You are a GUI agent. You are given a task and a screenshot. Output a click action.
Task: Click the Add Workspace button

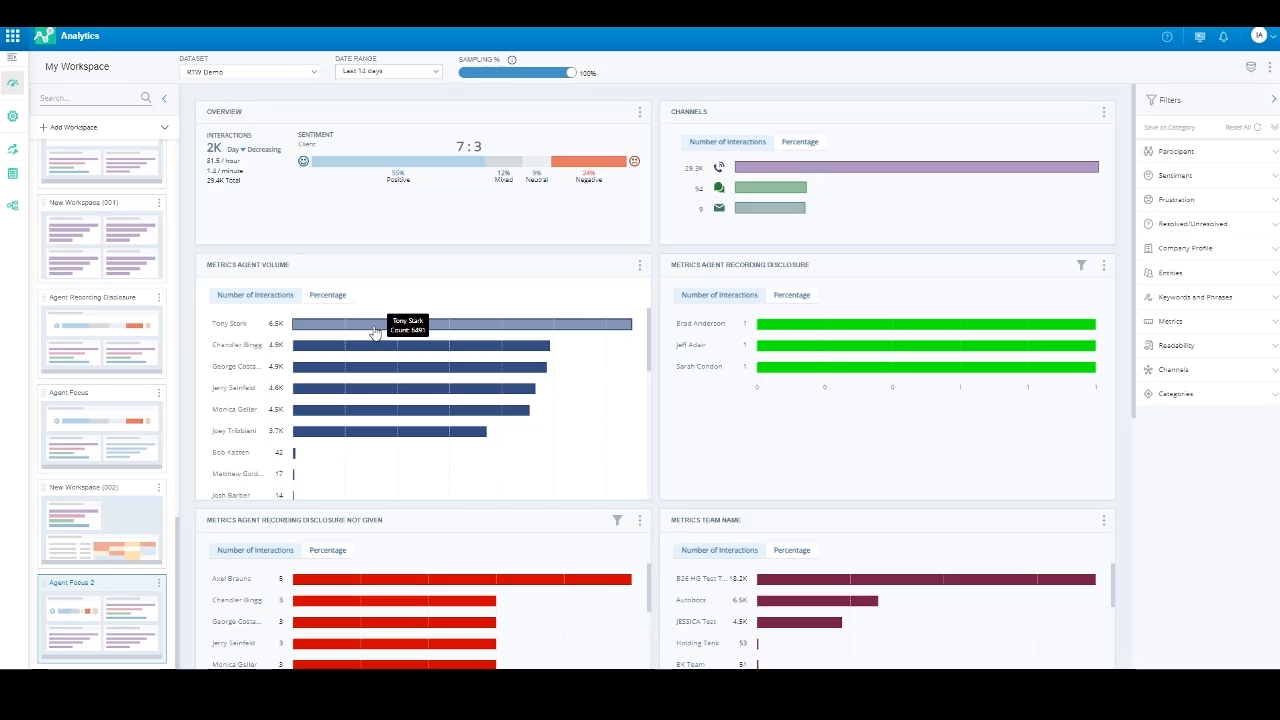70,127
